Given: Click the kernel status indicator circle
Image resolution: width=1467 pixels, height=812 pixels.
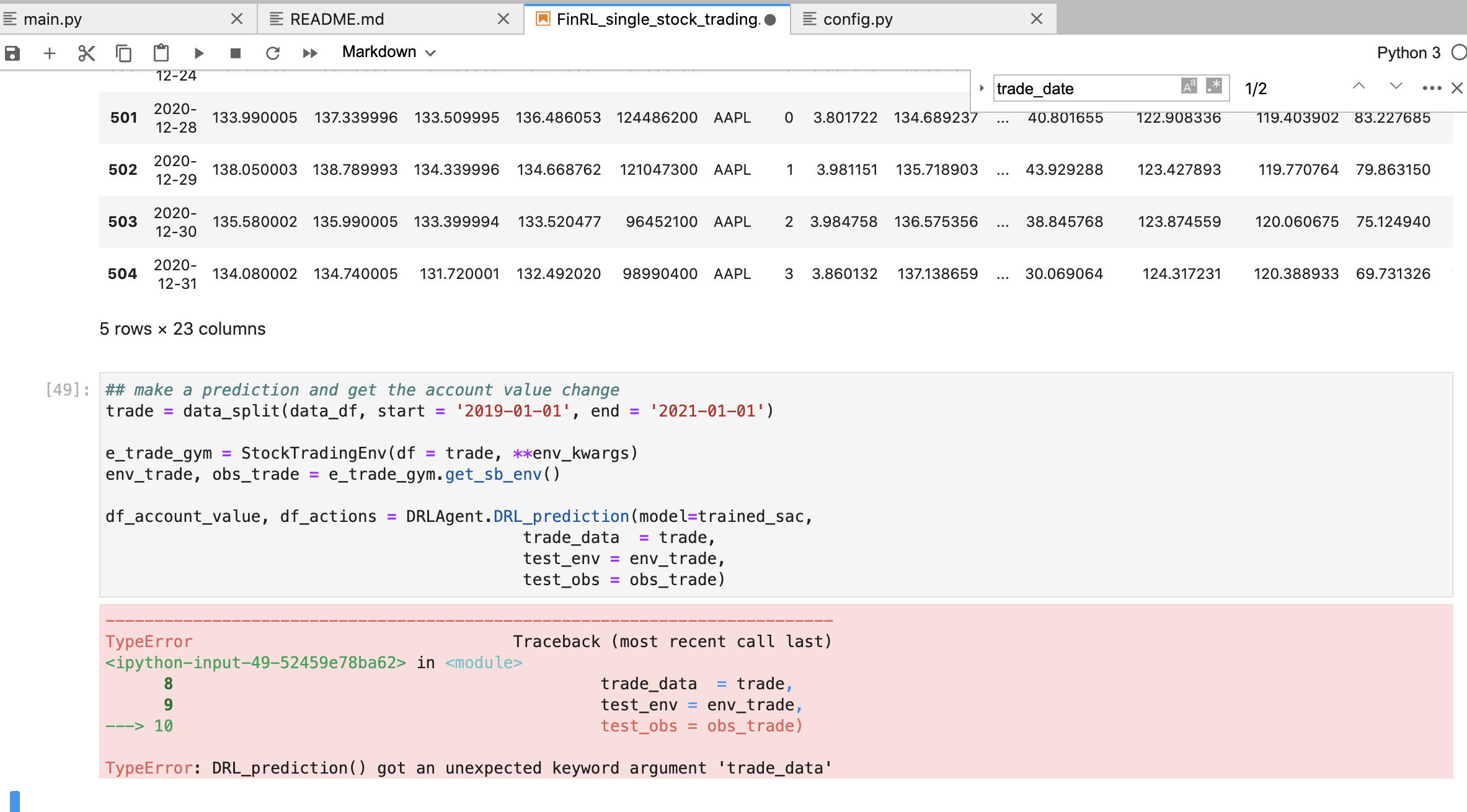Looking at the screenshot, I should tap(1458, 53).
